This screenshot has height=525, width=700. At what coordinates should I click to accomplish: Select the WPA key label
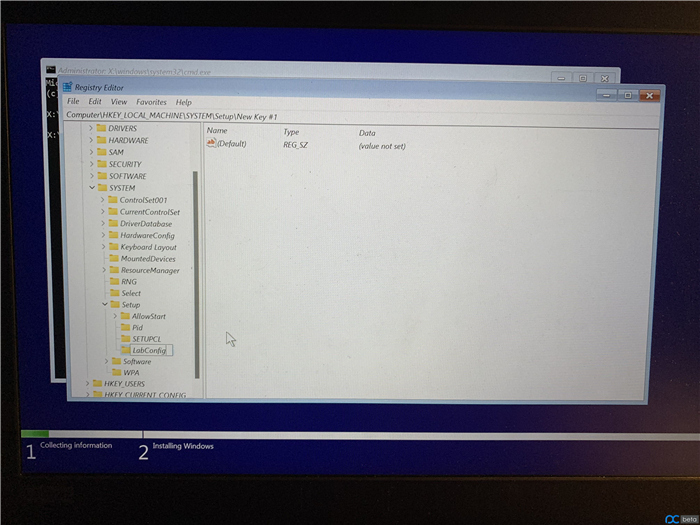[131, 372]
